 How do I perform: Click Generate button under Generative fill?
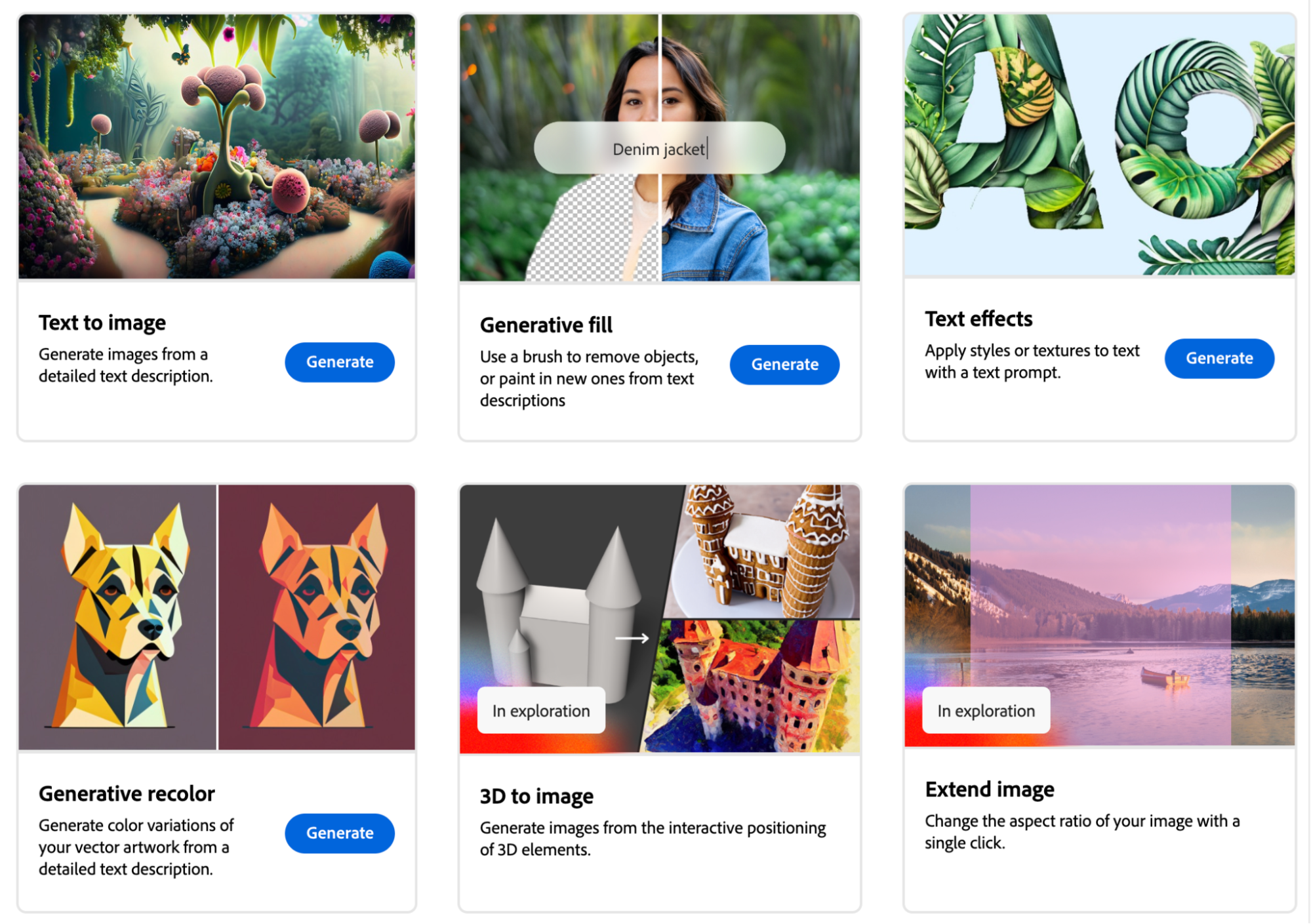(784, 365)
